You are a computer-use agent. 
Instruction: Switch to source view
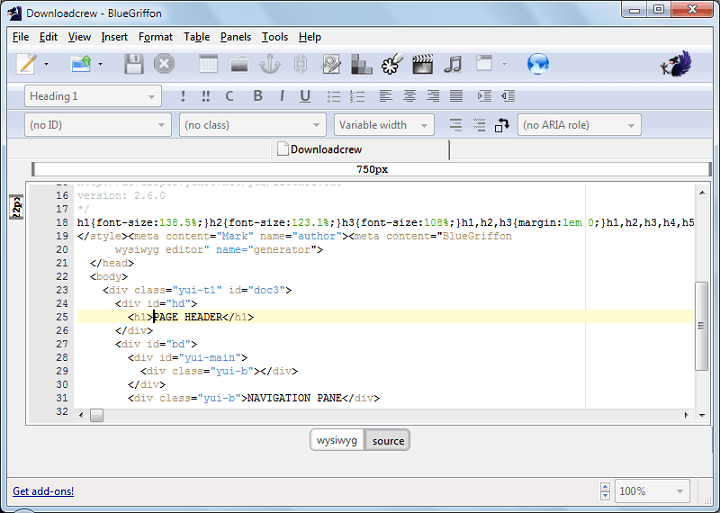pyautogui.click(x=388, y=441)
